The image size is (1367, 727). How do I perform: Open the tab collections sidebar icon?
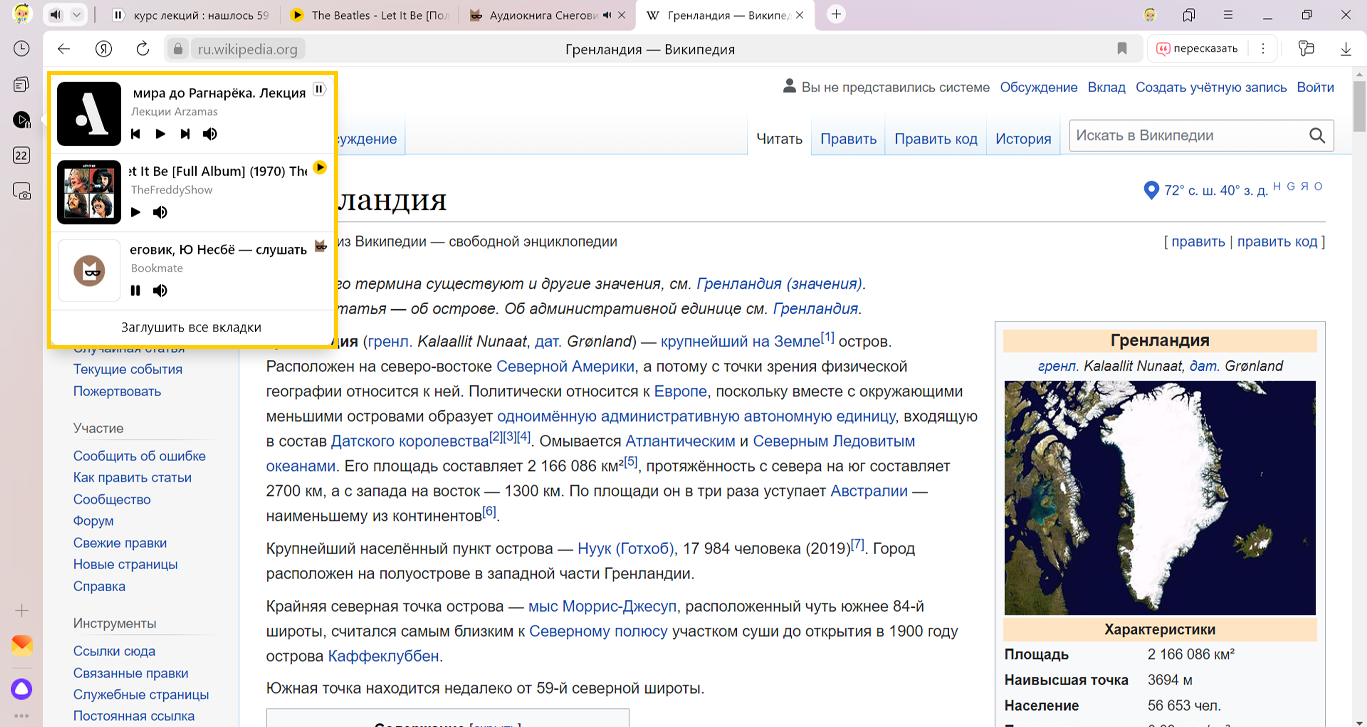pos(21,85)
